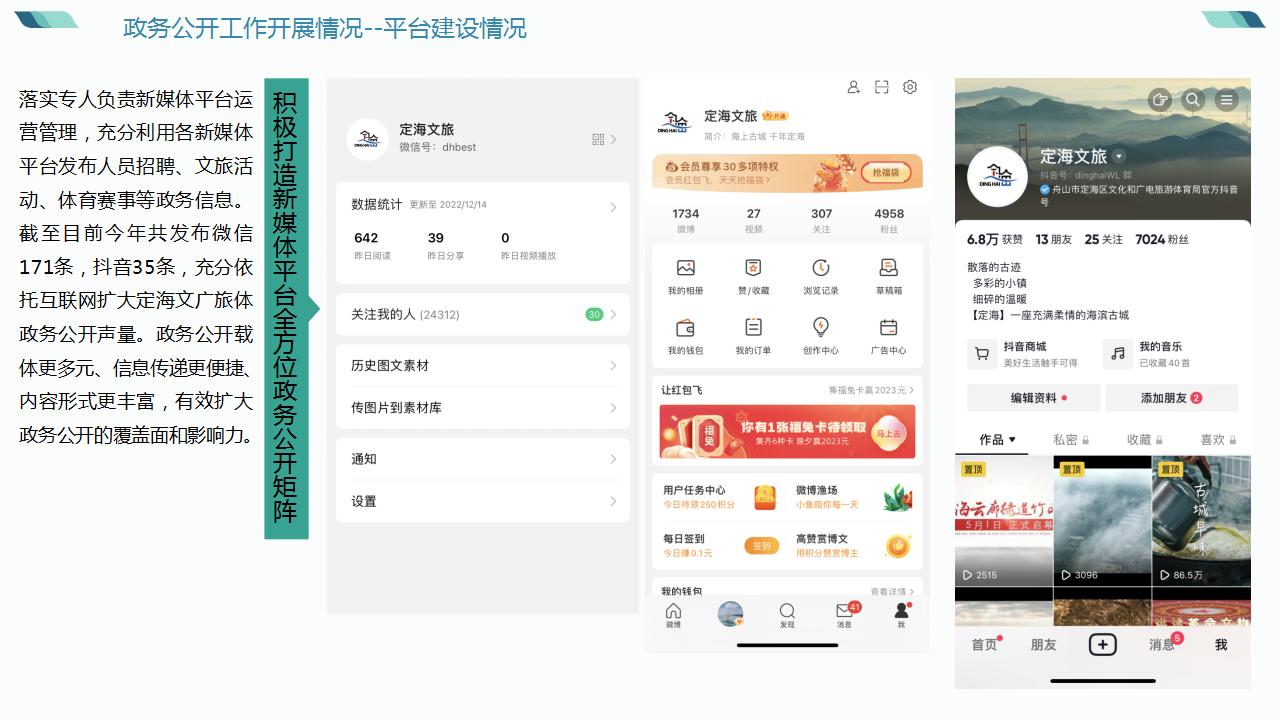Click the 编辑资料 button
The width and height of the screenshot is (1280, 720).
(x=1033, y=397)
